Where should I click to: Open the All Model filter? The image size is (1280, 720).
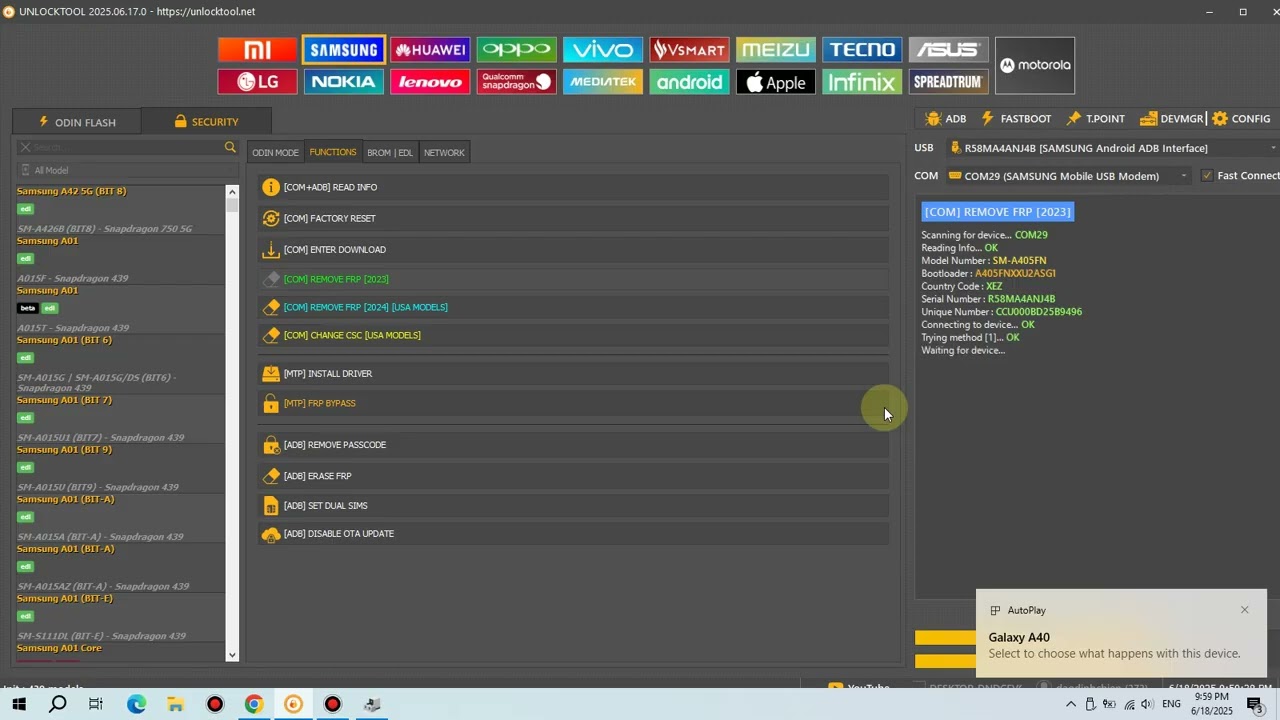coord(127,170)
